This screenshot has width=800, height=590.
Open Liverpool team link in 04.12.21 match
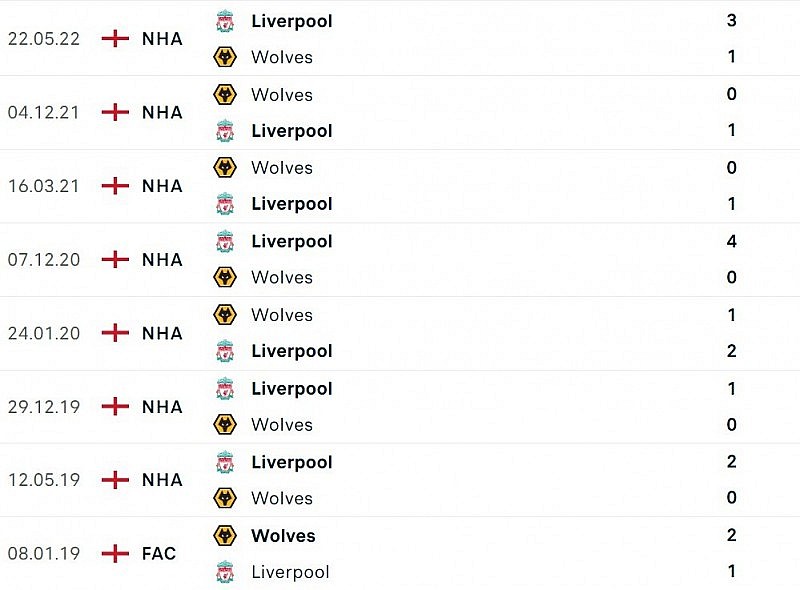[x=291, y=131]
